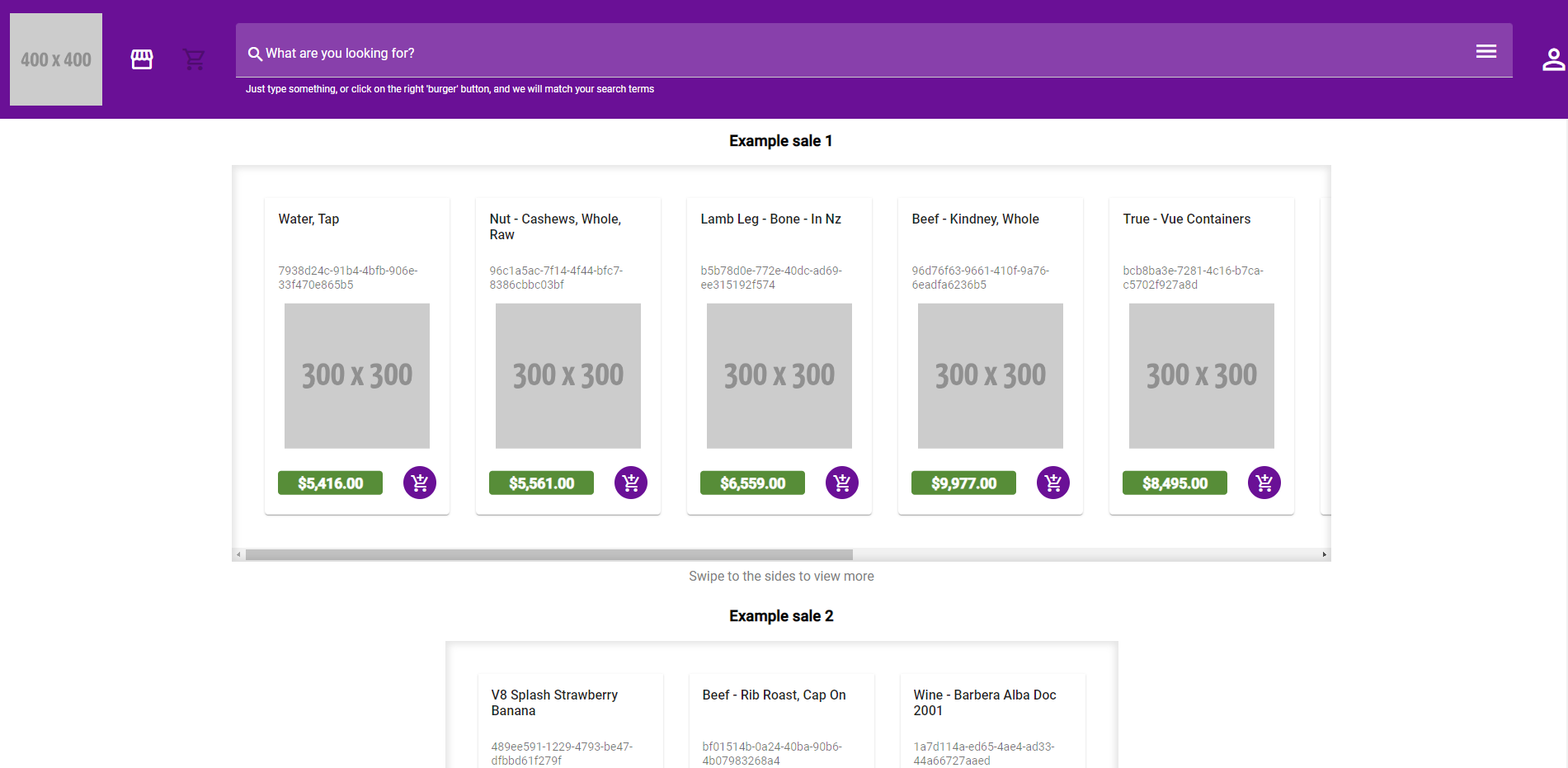
Task: Add True - Vue Containers to cart
Action: [x=1264, y=483]
